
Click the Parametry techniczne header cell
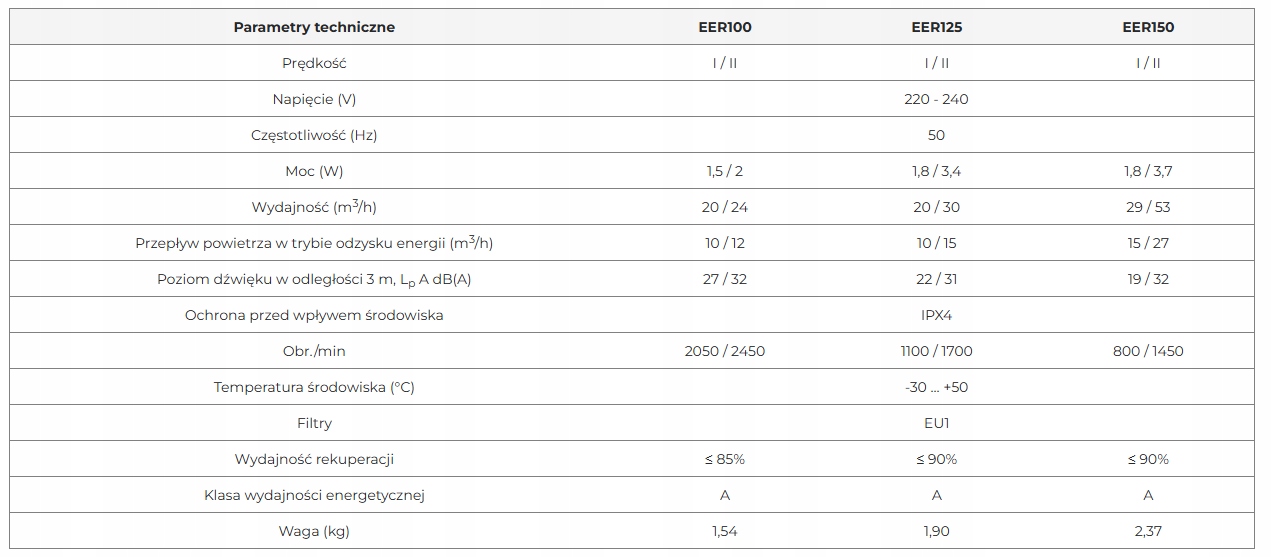pos(314,27)
